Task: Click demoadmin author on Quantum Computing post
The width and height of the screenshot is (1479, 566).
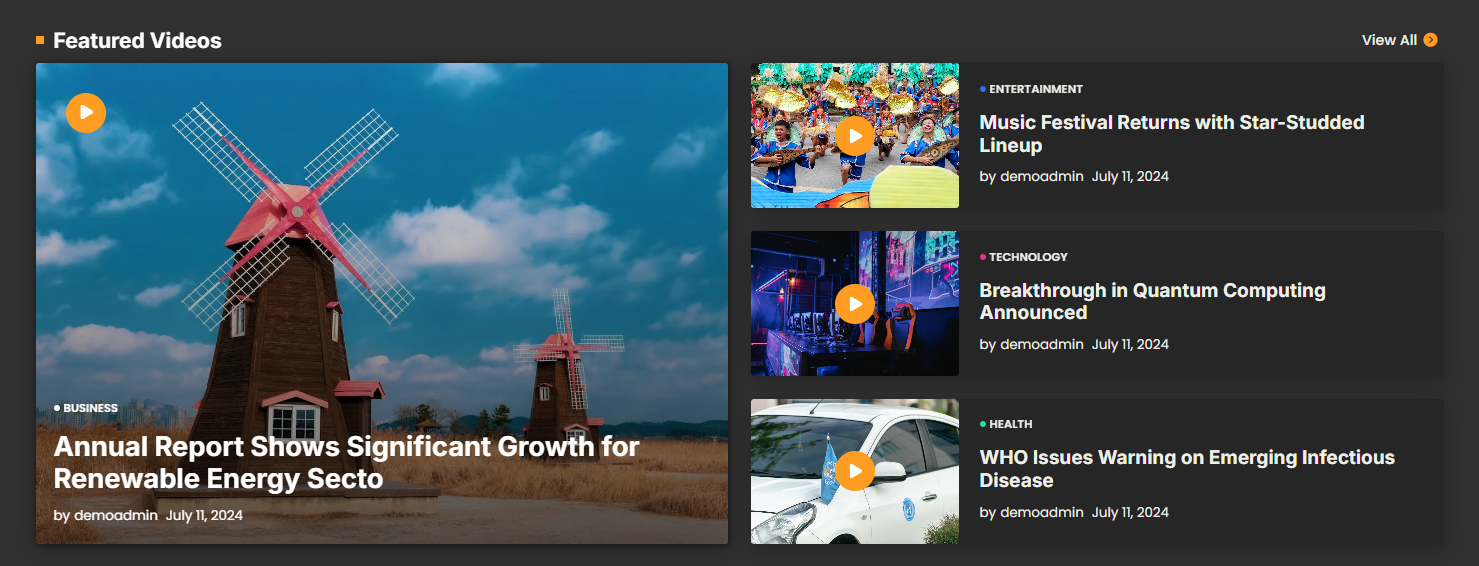Action: [x=1042, y=344]
